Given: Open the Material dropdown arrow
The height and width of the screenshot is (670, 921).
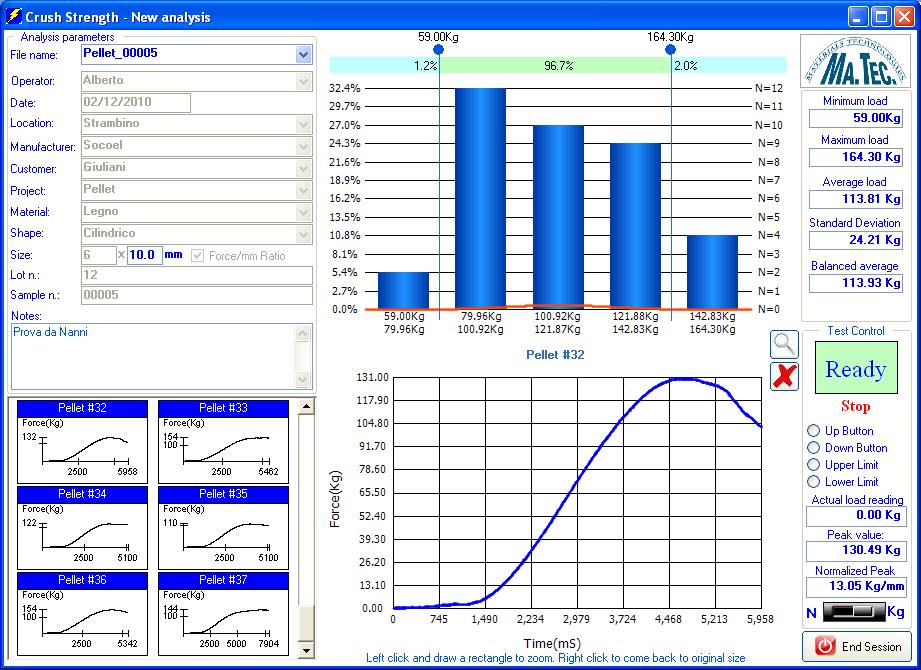Looking at the screenshot, I should point(304,212).
